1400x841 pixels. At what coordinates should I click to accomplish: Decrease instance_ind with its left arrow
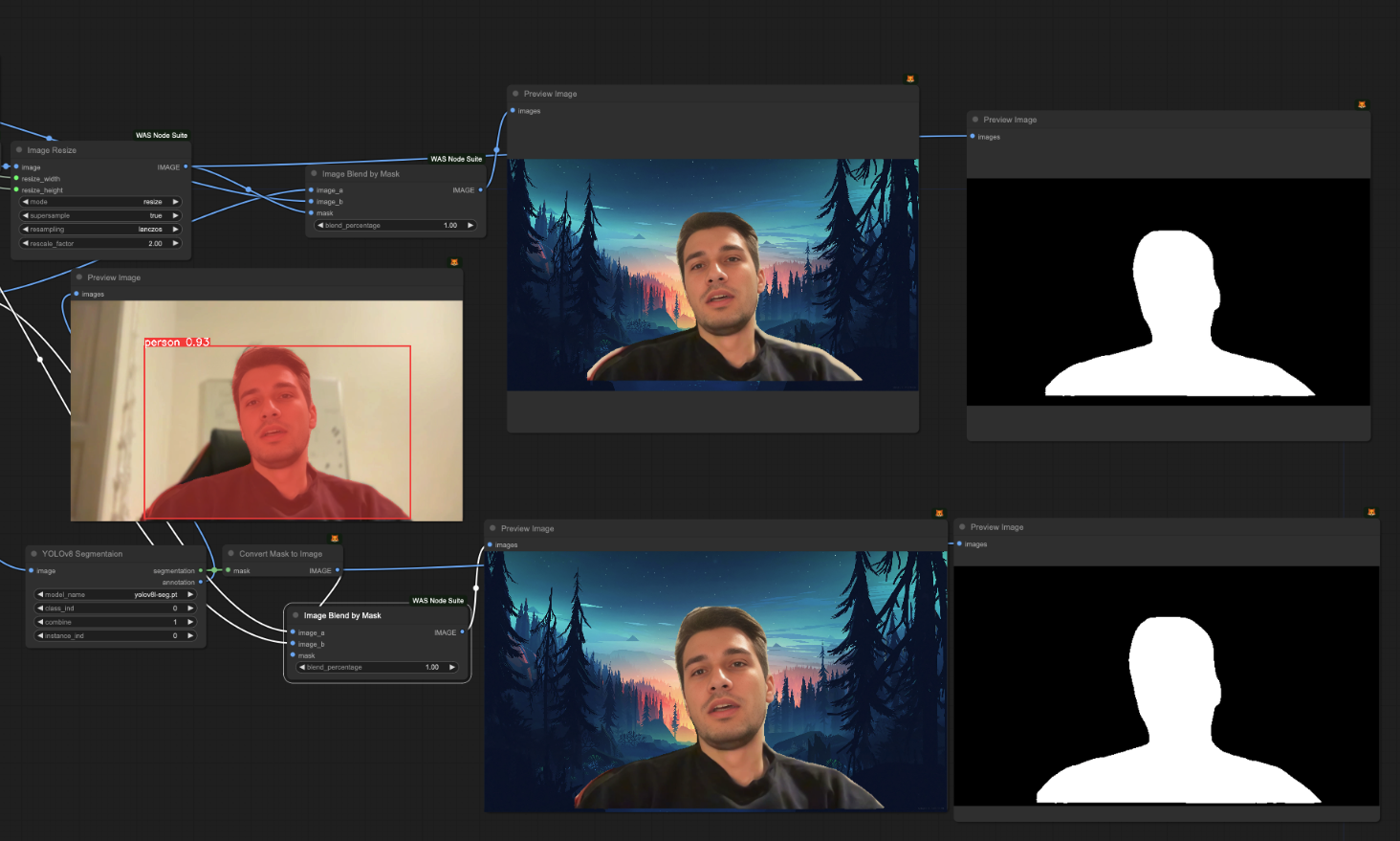coord(40,635)
